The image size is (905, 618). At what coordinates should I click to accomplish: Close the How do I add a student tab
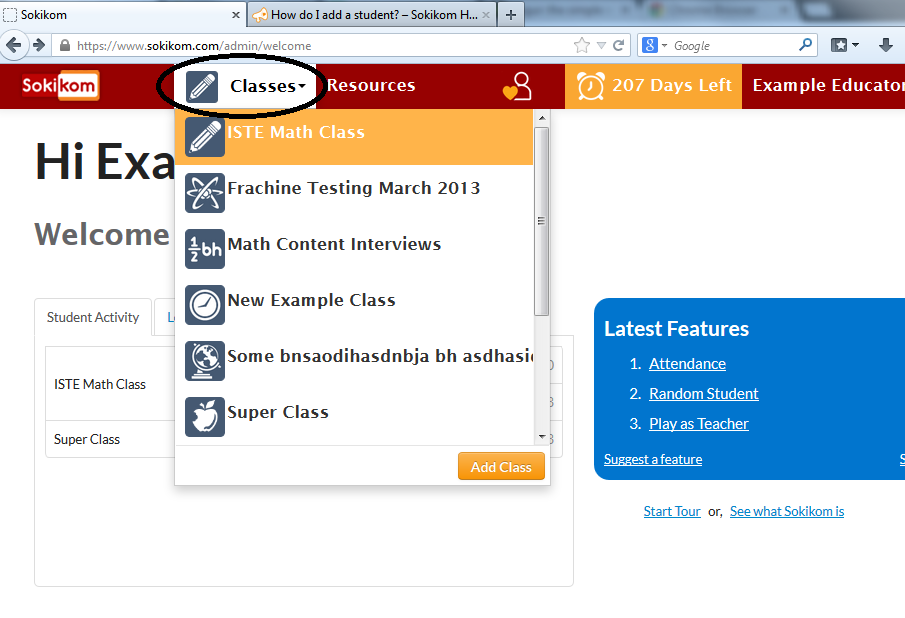pyautogui.click(x=486, y=15)
